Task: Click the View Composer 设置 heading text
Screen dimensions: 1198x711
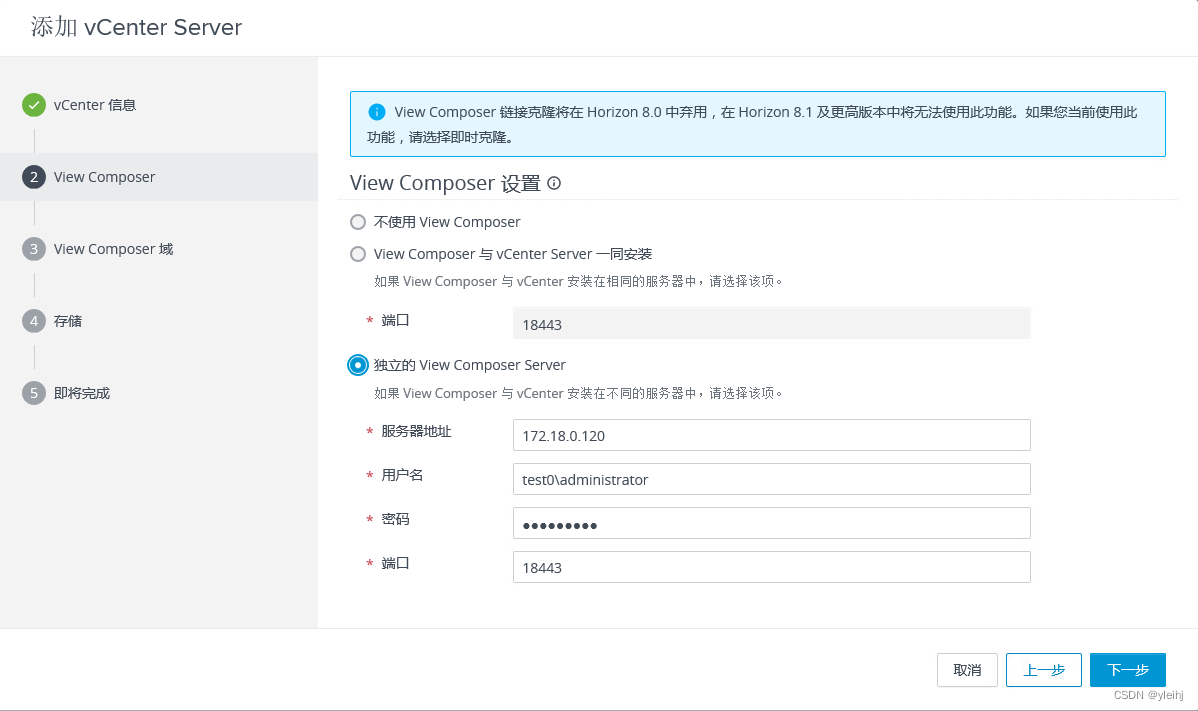Action: (x=445, y=183)
